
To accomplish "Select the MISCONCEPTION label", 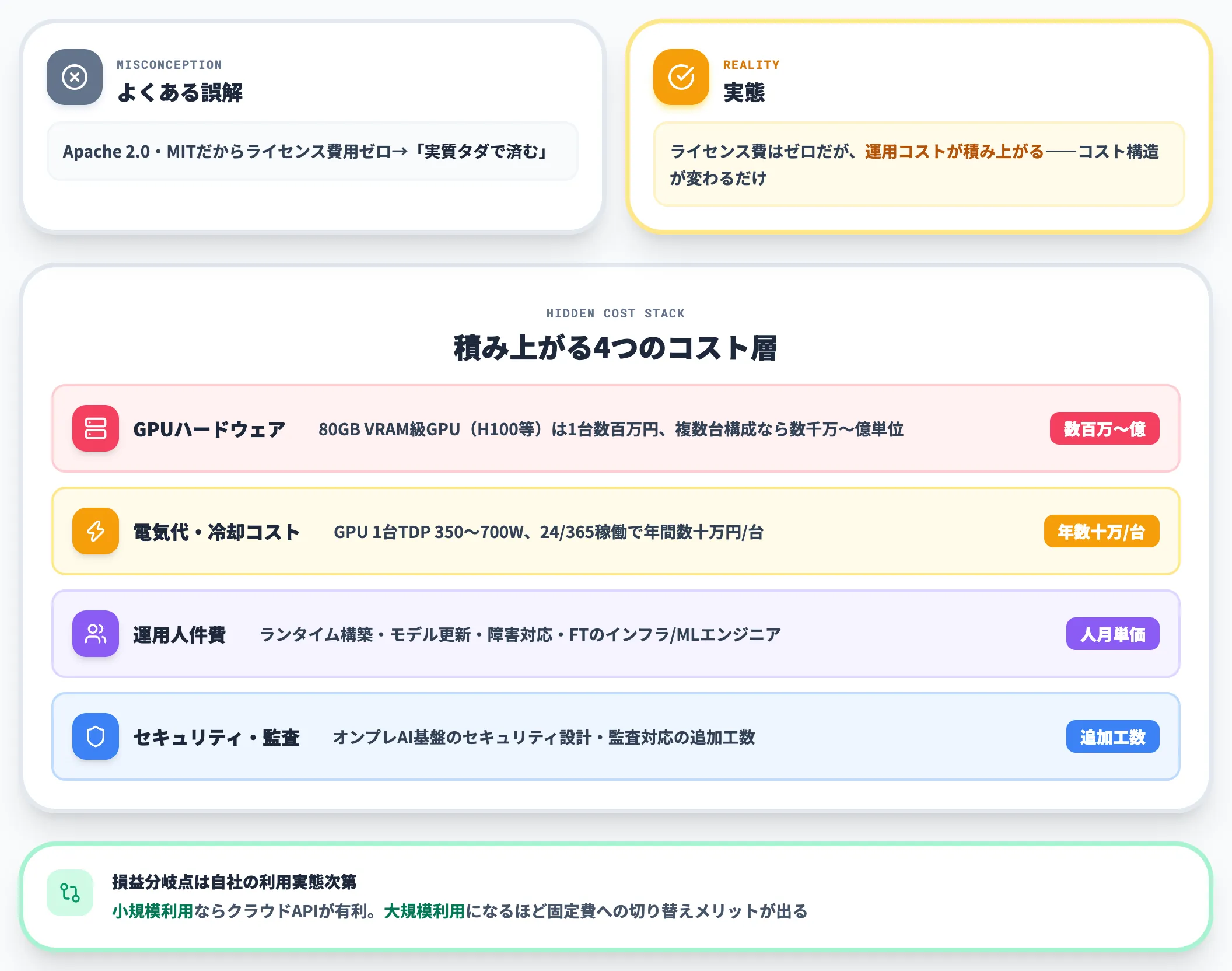I will tap(169, 65).
